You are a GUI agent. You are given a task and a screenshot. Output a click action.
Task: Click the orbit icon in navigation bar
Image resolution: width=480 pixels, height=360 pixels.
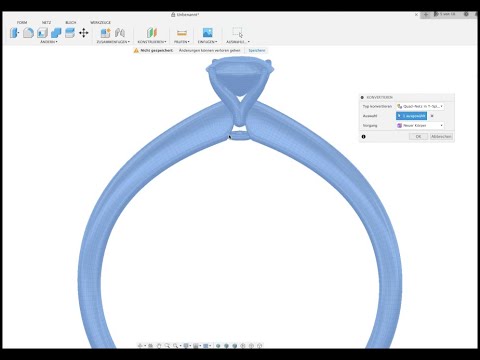pos(140,346)
